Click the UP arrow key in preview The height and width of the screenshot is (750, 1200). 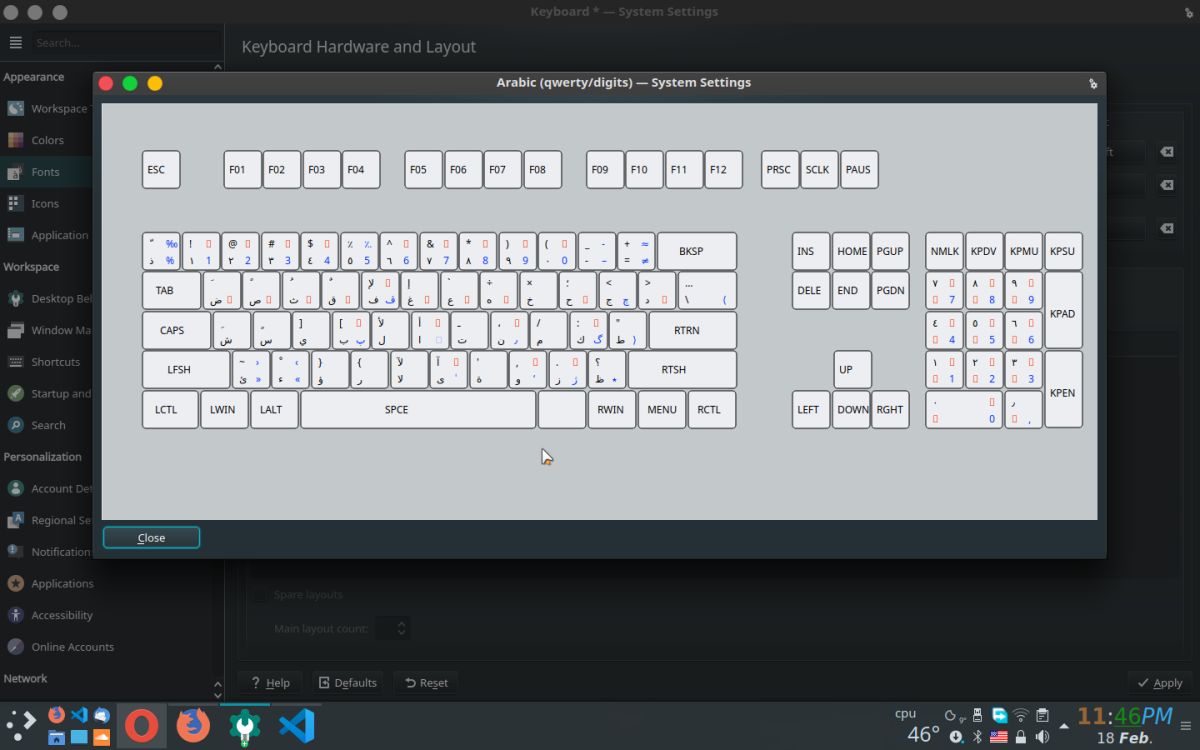[x=852, y=370]
